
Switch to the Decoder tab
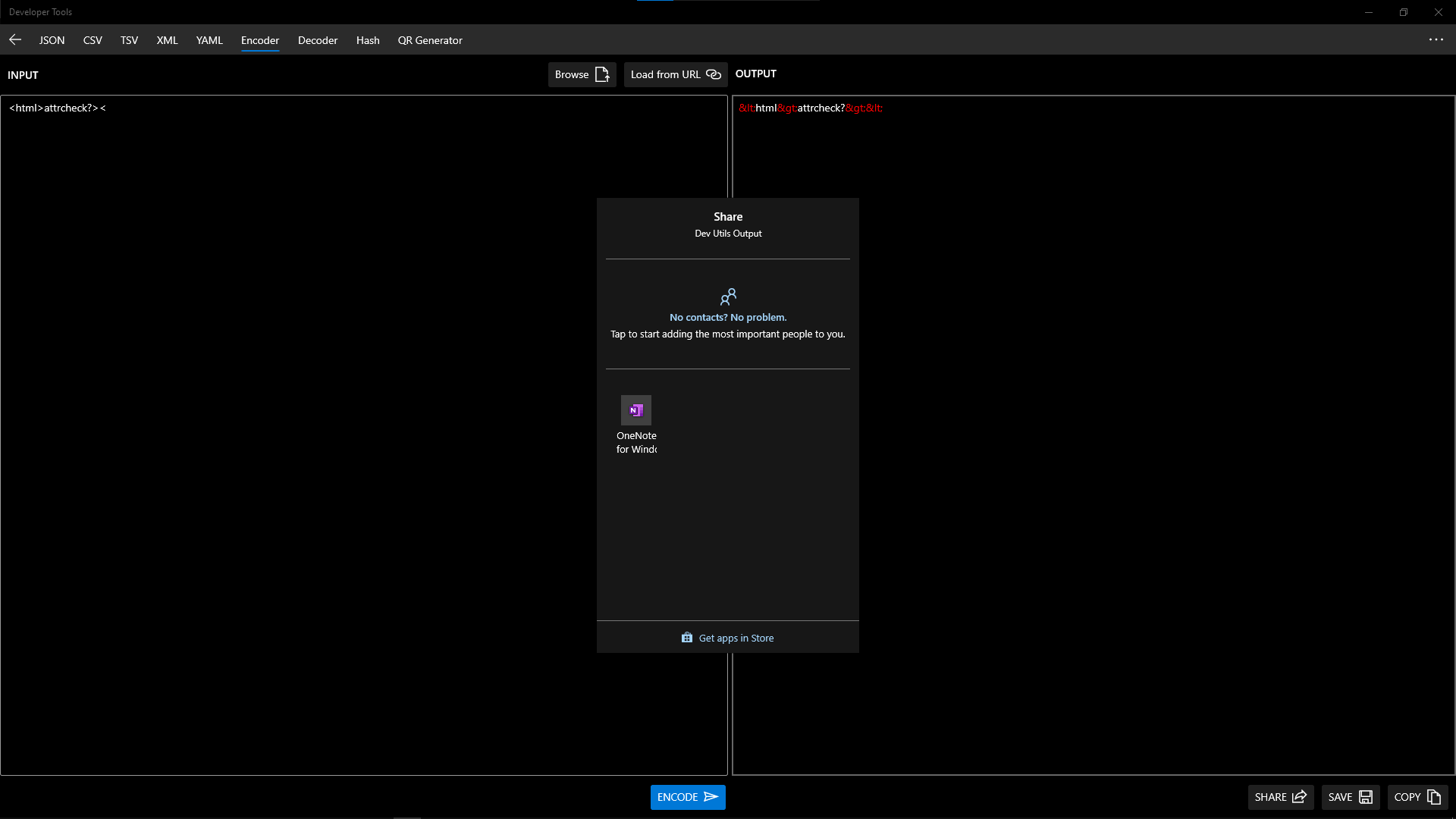pos(317,40)
